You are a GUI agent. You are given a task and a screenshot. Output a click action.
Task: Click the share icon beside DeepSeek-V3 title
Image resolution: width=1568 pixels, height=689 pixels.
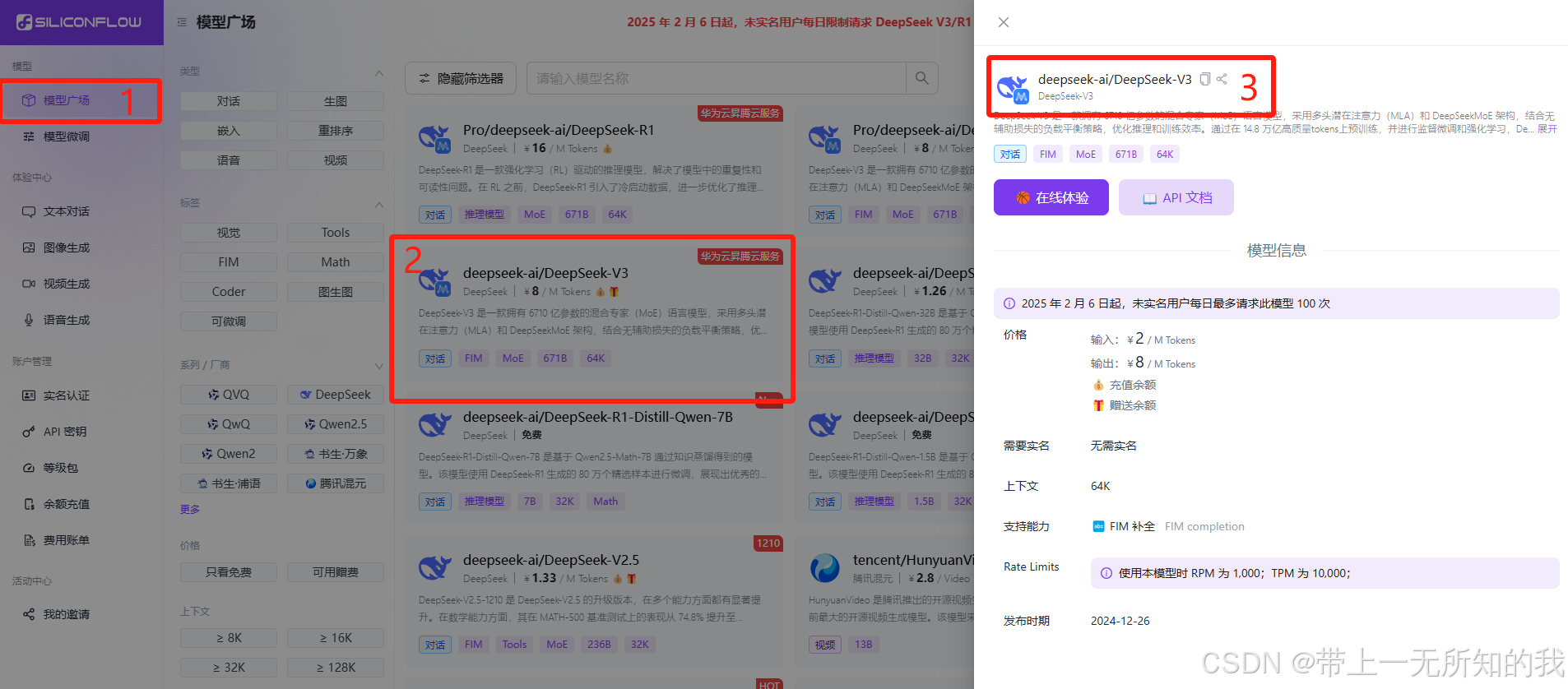1222,79
